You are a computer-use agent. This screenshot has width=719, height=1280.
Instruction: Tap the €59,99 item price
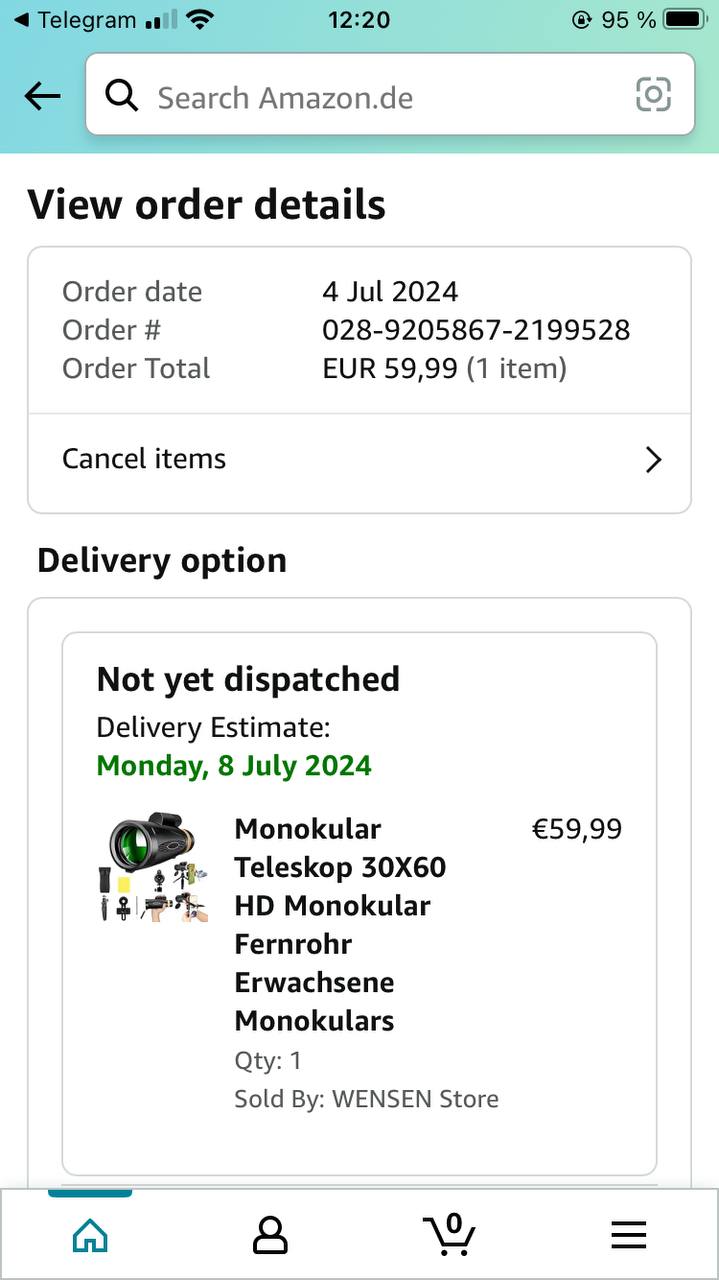[x=577, y=829]
